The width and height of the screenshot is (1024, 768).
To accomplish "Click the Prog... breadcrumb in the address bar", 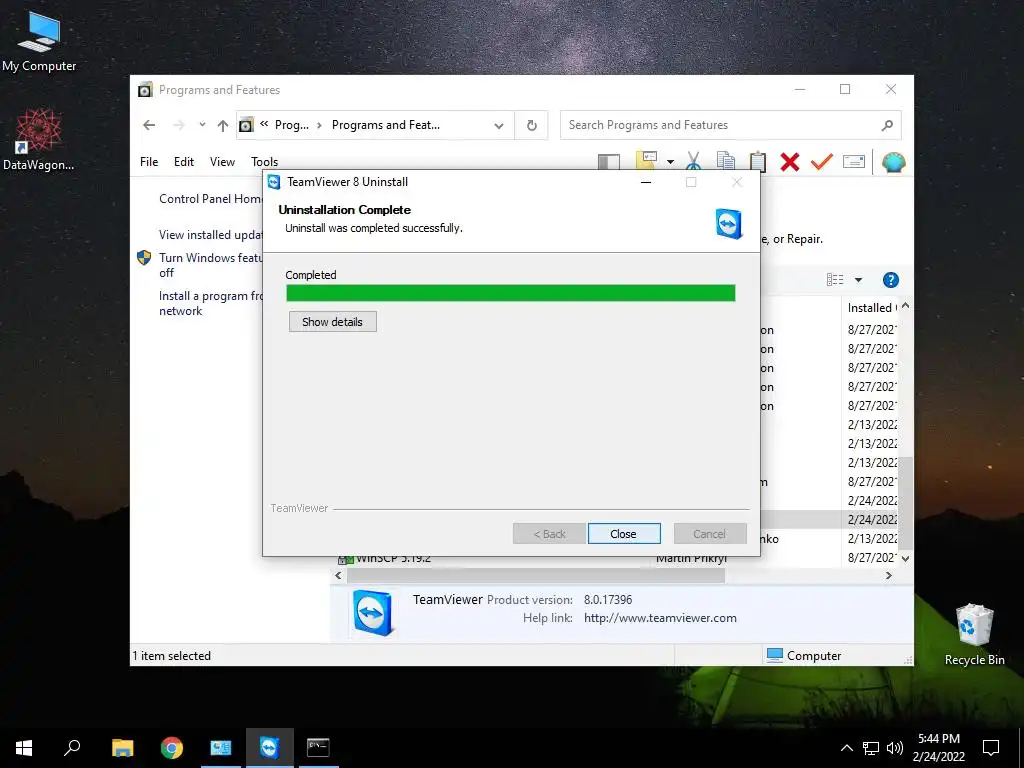I will pyautogui.click(x=291, y=125).
